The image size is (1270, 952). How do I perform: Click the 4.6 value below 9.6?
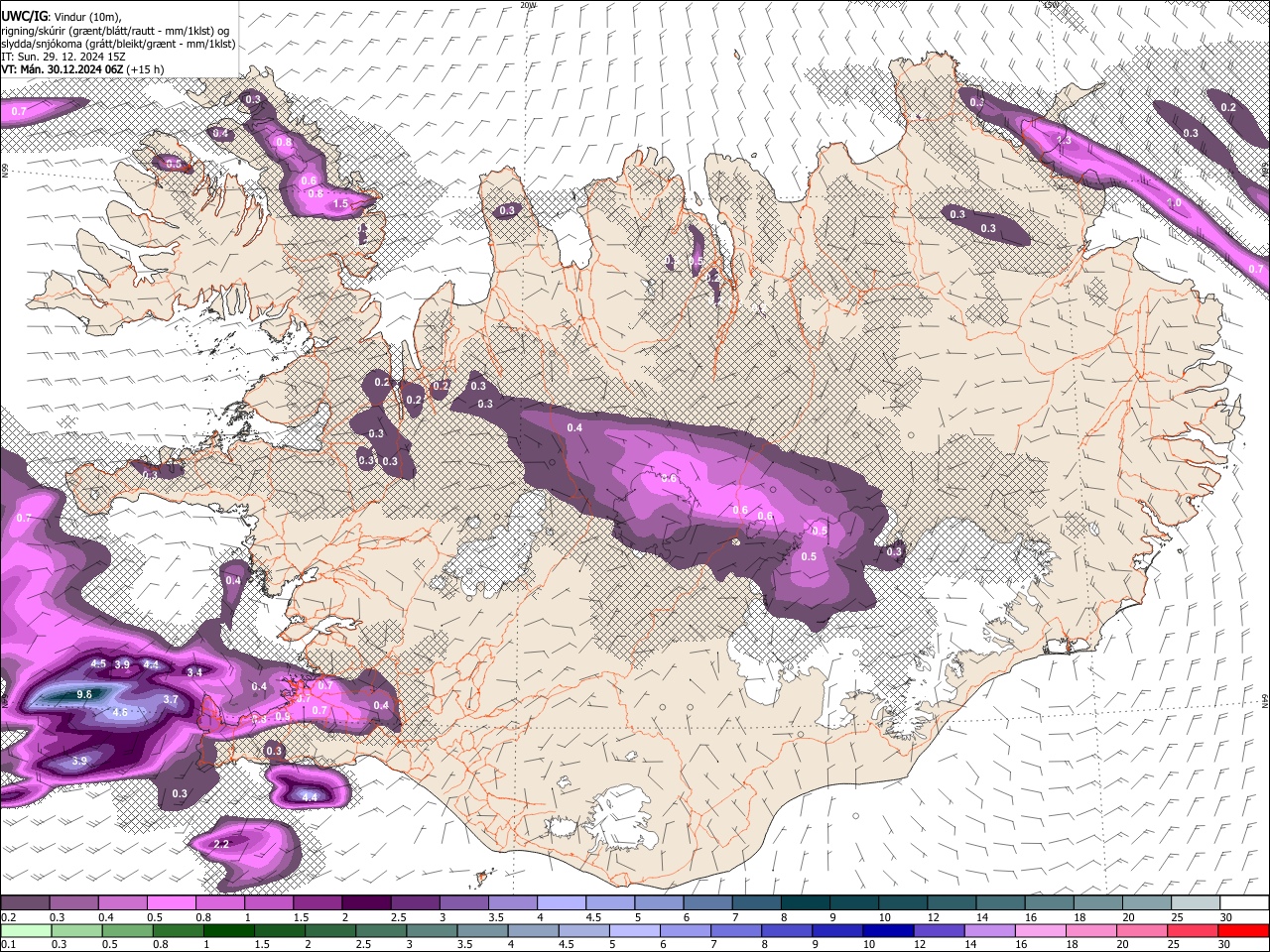120,712
